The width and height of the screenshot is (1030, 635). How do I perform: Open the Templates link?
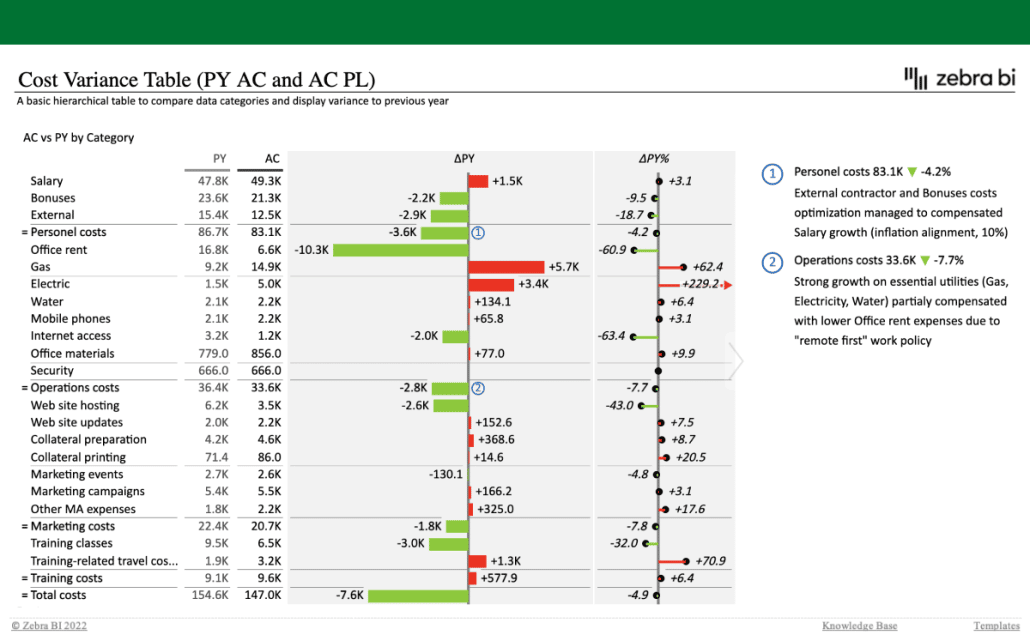point(996,625)
